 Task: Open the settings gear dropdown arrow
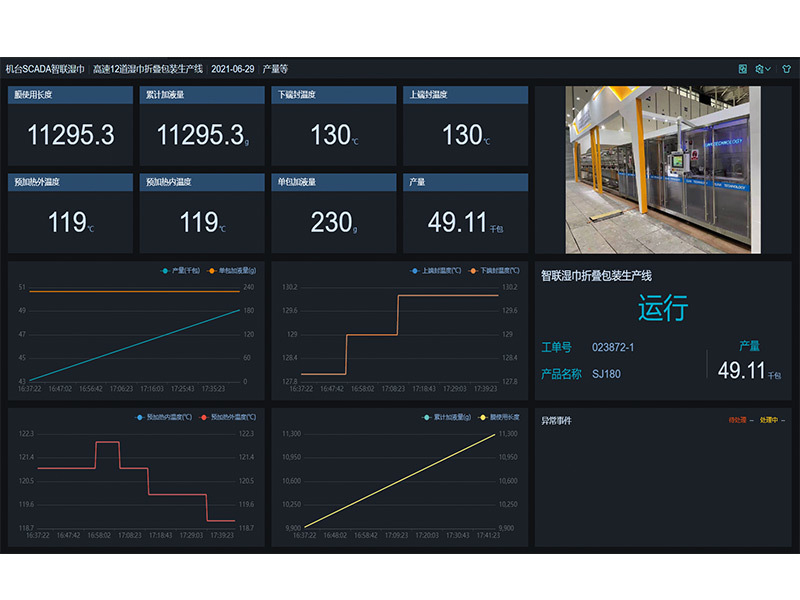coord(768,69)
